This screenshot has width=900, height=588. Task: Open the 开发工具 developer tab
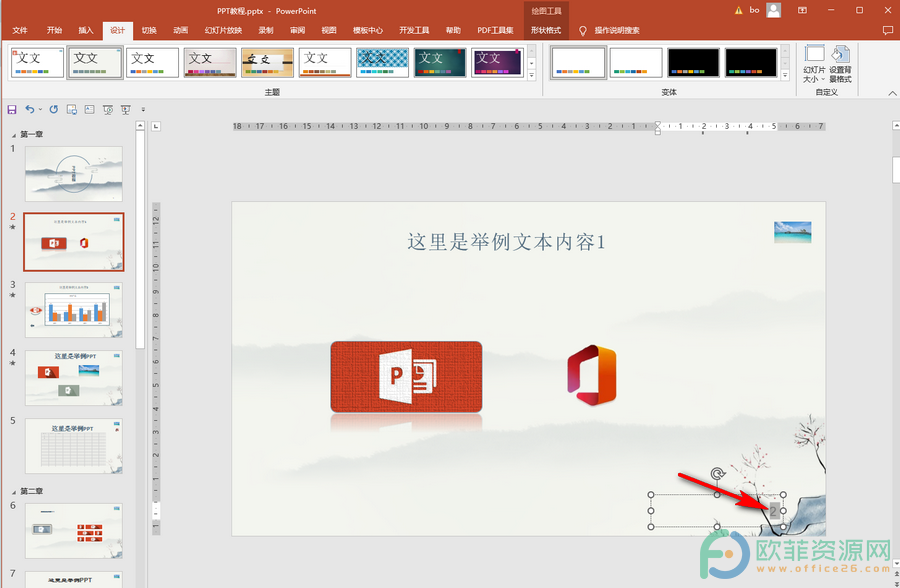tap(414, 30)
